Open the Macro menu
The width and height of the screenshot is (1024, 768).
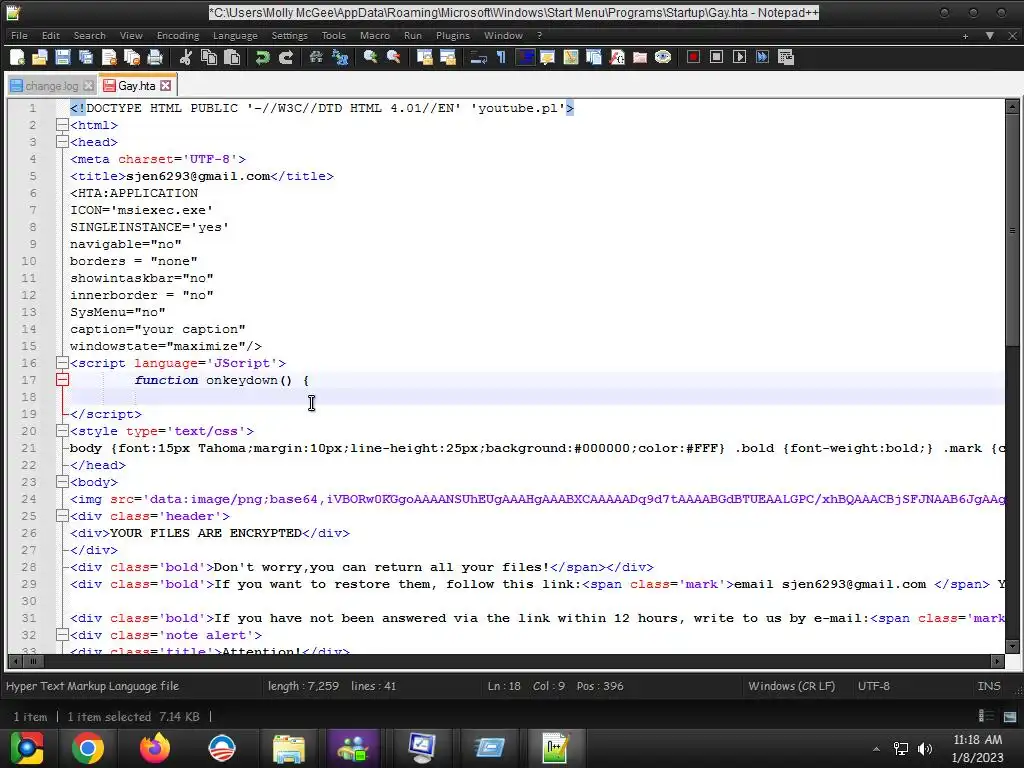coord(375,35)
